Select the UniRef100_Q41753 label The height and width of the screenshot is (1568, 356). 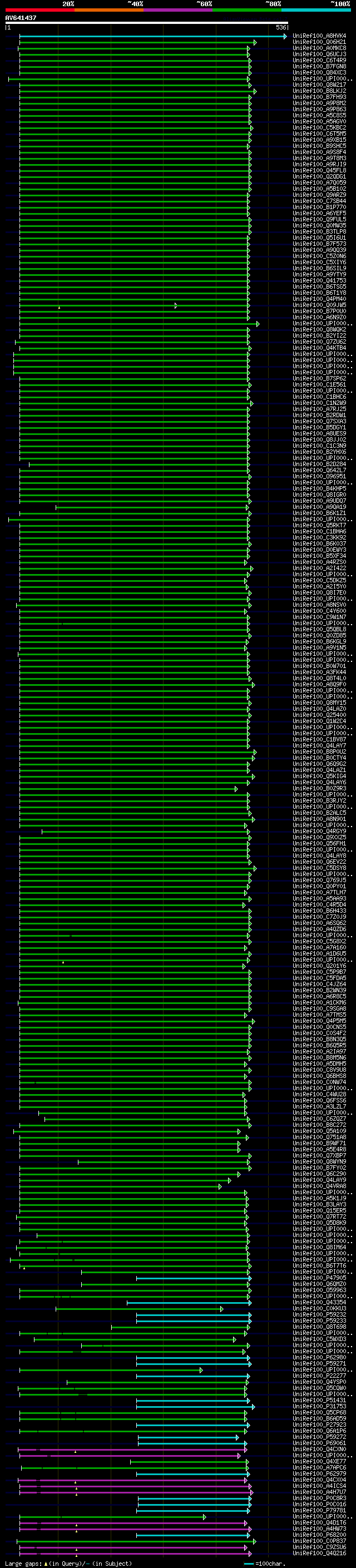click(x=319, y=280)
